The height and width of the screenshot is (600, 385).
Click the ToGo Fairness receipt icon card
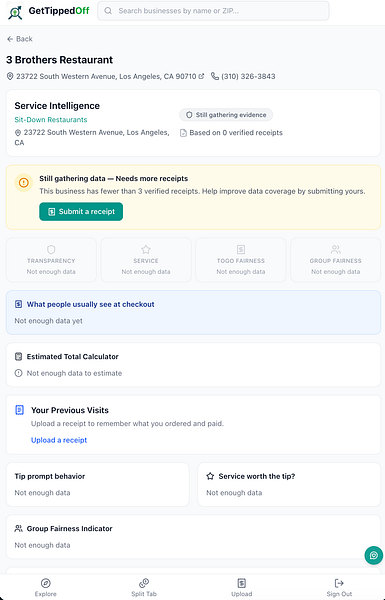tap(241, 260)
